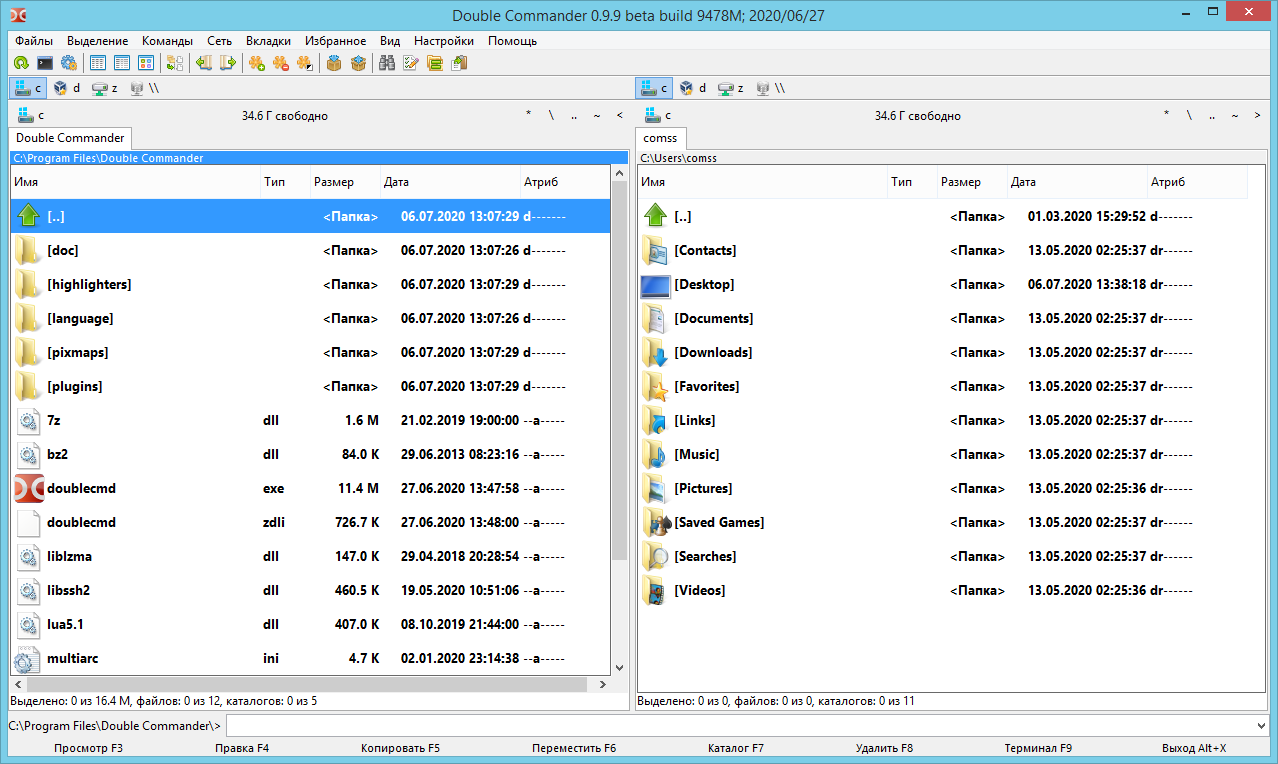Click Выход Alt+X button
Viewport: 1278px width, 764px height.
pos(1194,748)
